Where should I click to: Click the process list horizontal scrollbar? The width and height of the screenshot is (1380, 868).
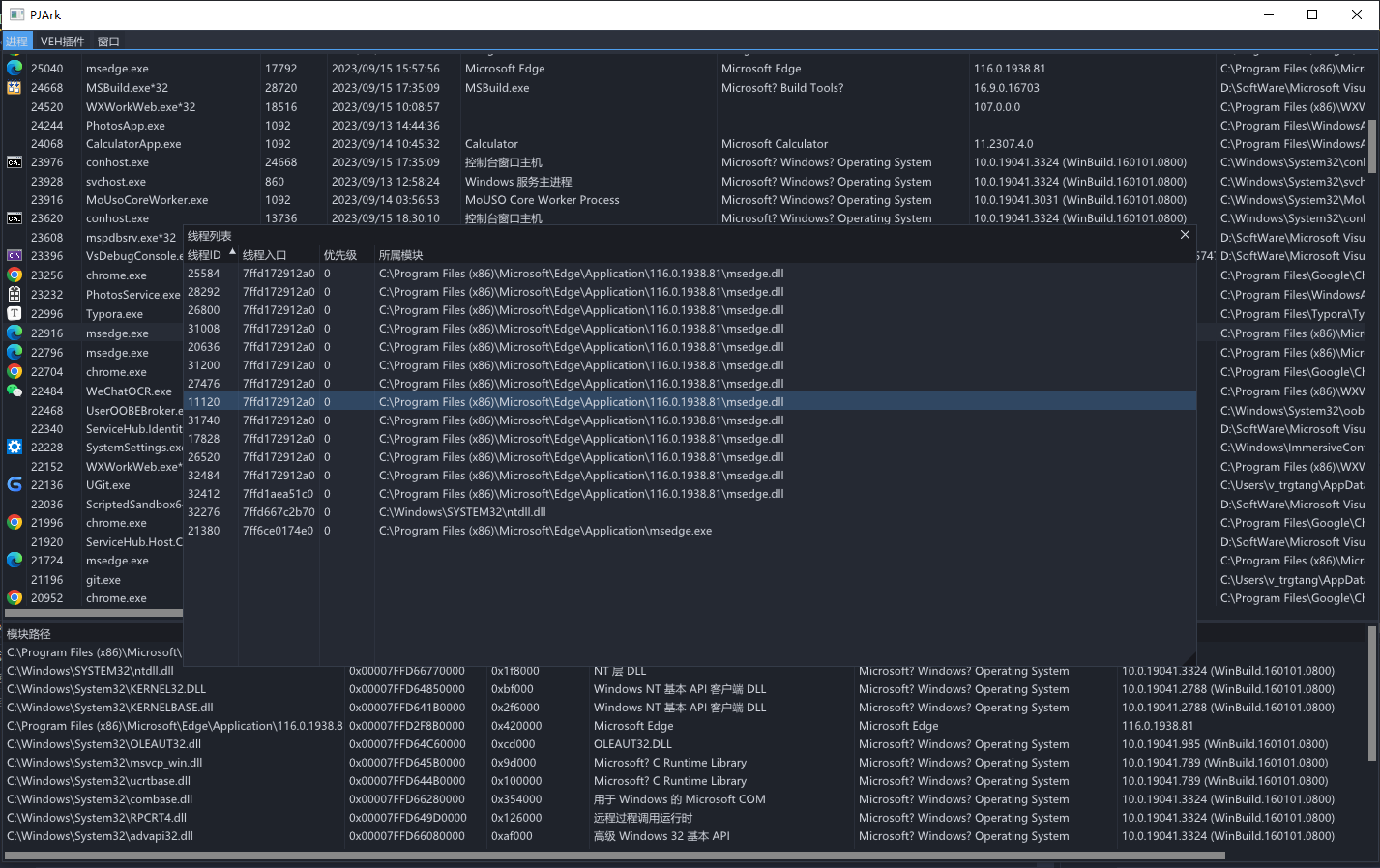(x=93, y=613)
